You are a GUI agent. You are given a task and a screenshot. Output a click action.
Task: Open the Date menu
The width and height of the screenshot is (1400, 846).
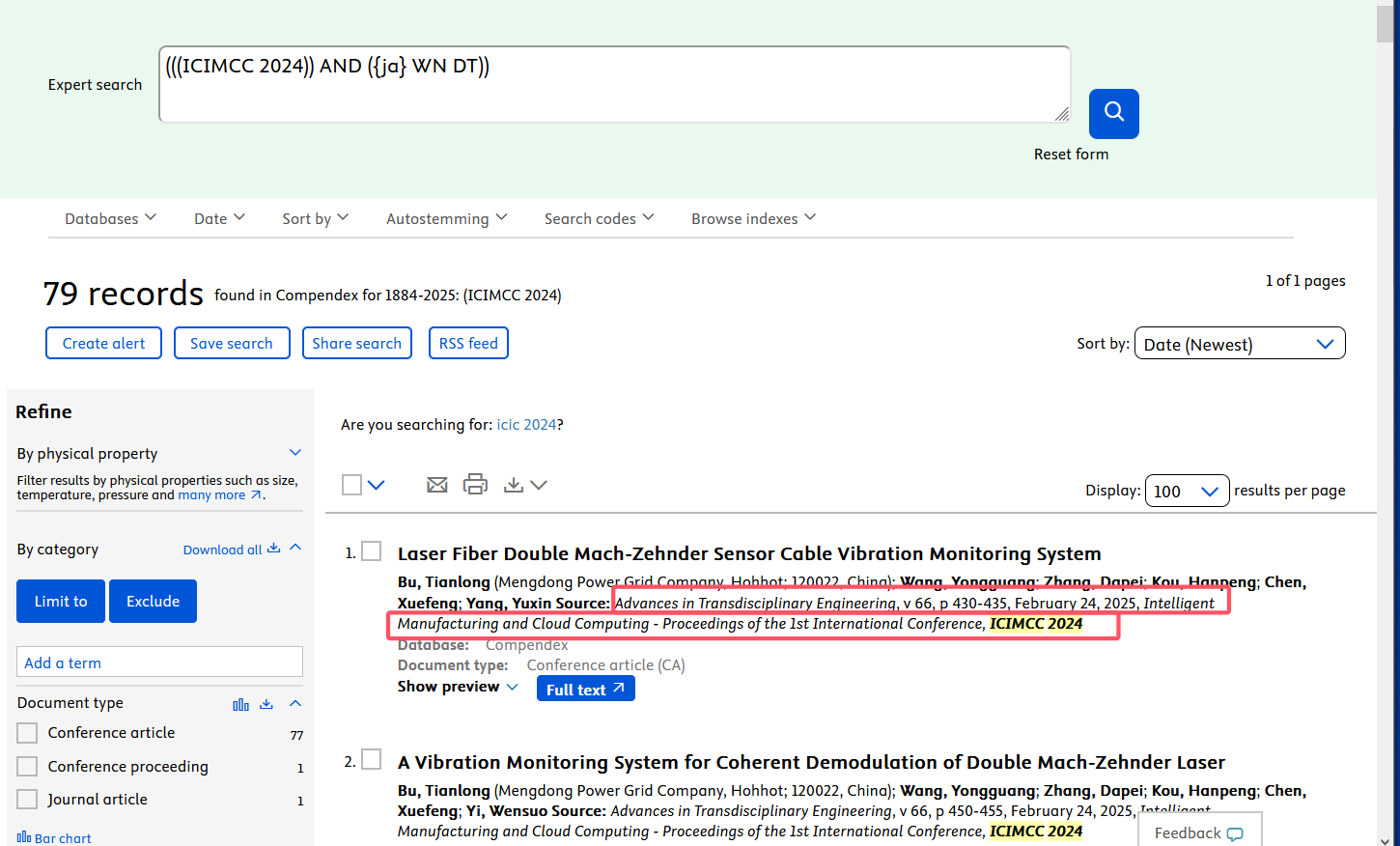(x=219, y=218)
